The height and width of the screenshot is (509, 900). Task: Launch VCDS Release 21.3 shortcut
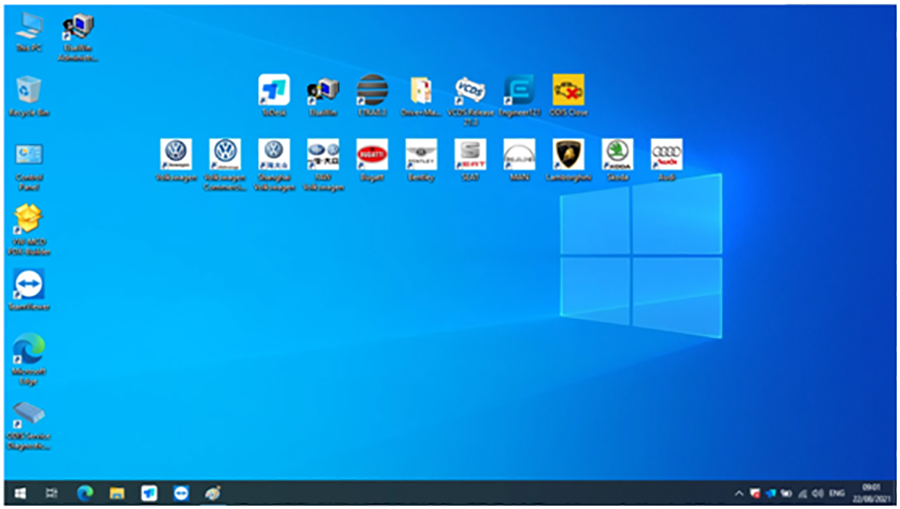coord(470,100)
